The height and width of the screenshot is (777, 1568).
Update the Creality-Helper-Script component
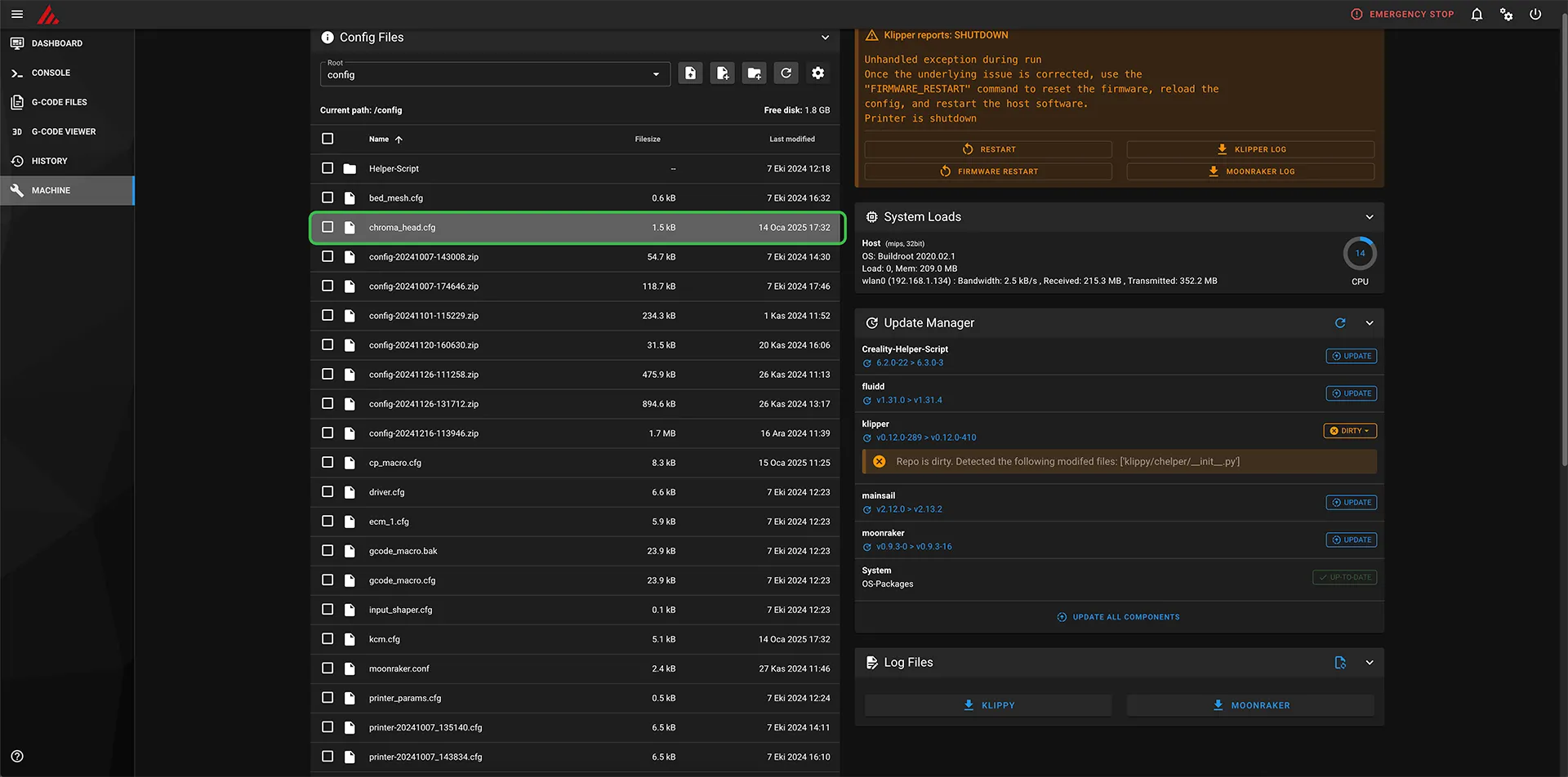point(1351,355)
